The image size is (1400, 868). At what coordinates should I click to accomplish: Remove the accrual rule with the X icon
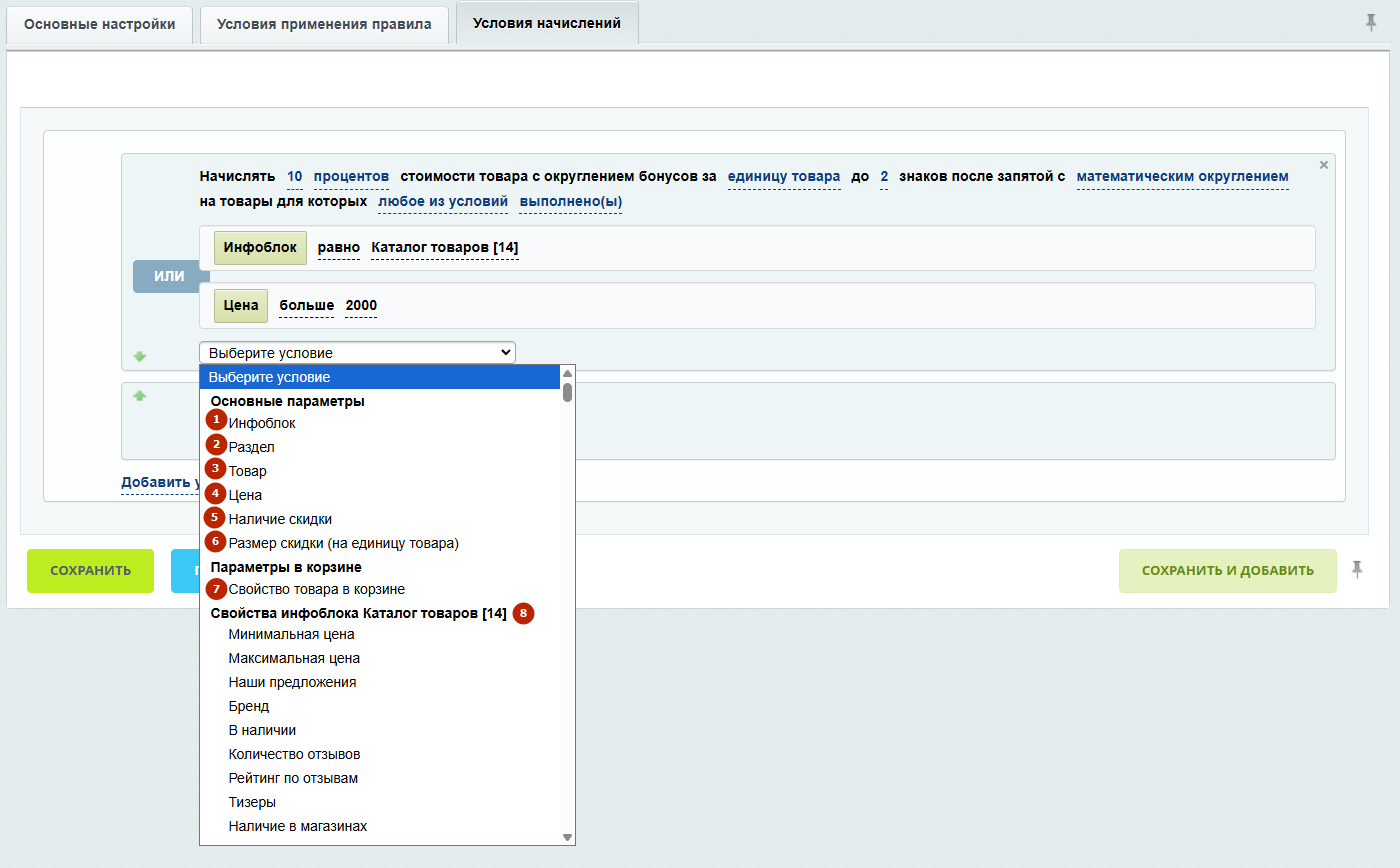tap(1324, 165)
